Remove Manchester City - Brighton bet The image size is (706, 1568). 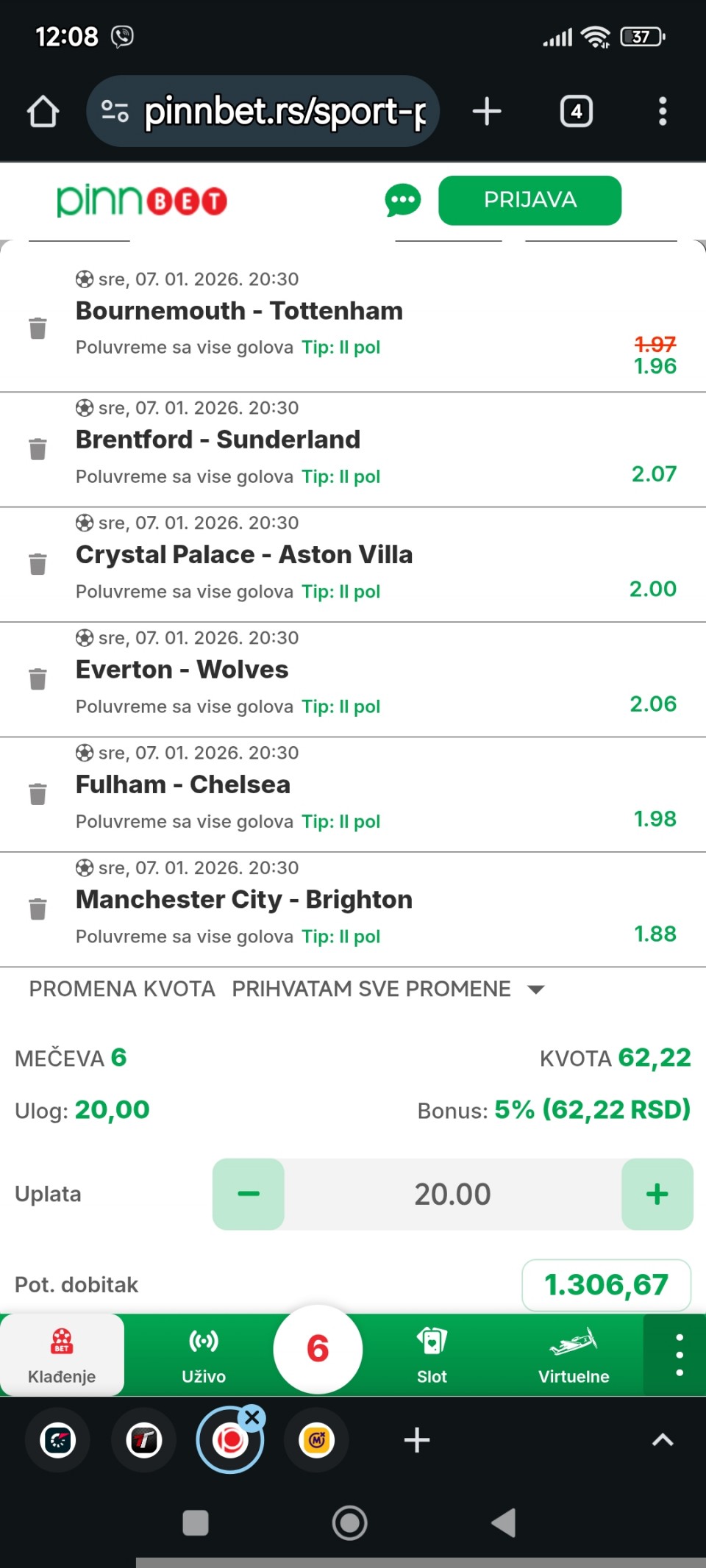tap(38, 909)
